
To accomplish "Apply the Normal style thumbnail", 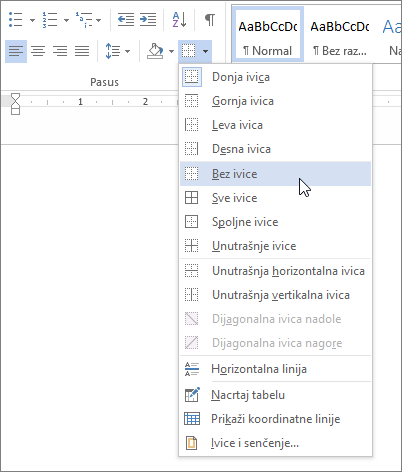I will pyautogui.click(x=268, y=36).
